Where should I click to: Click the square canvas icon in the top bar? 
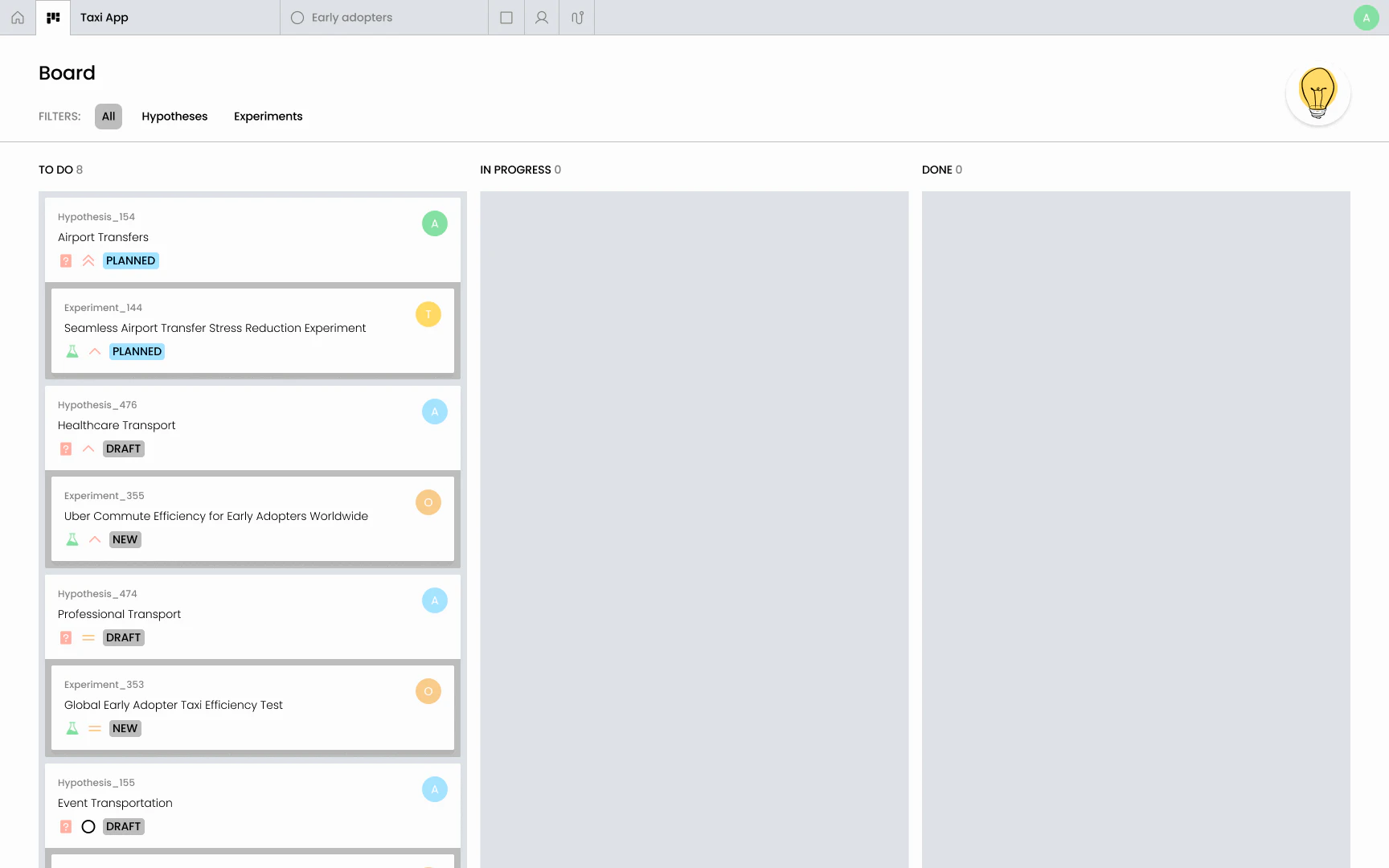(506, 17)
